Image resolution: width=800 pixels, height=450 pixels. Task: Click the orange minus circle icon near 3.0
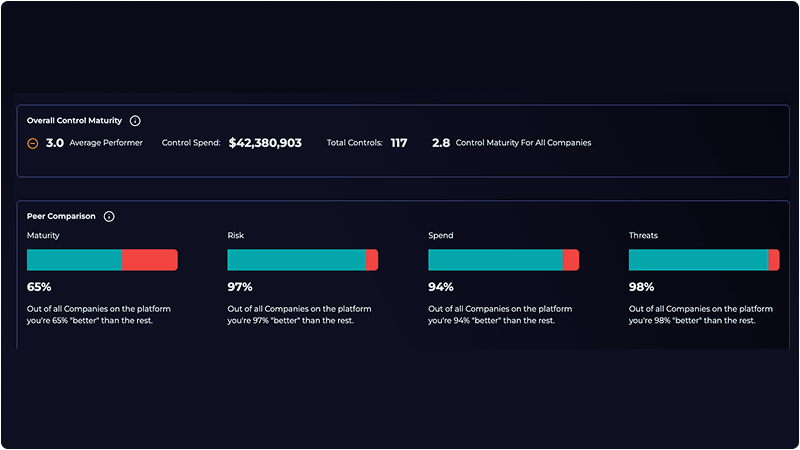point(33,143)
